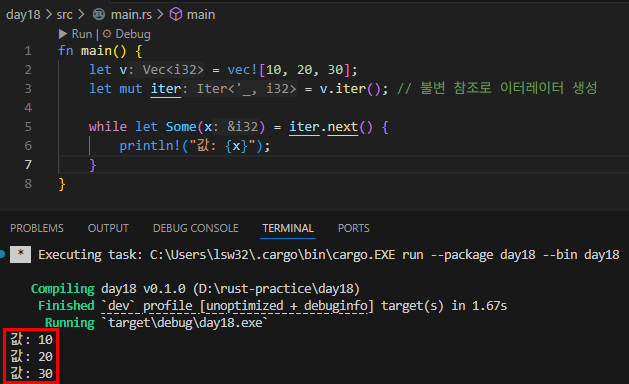
Task: Click the play triangle icon beside Run
Action: 63,34
